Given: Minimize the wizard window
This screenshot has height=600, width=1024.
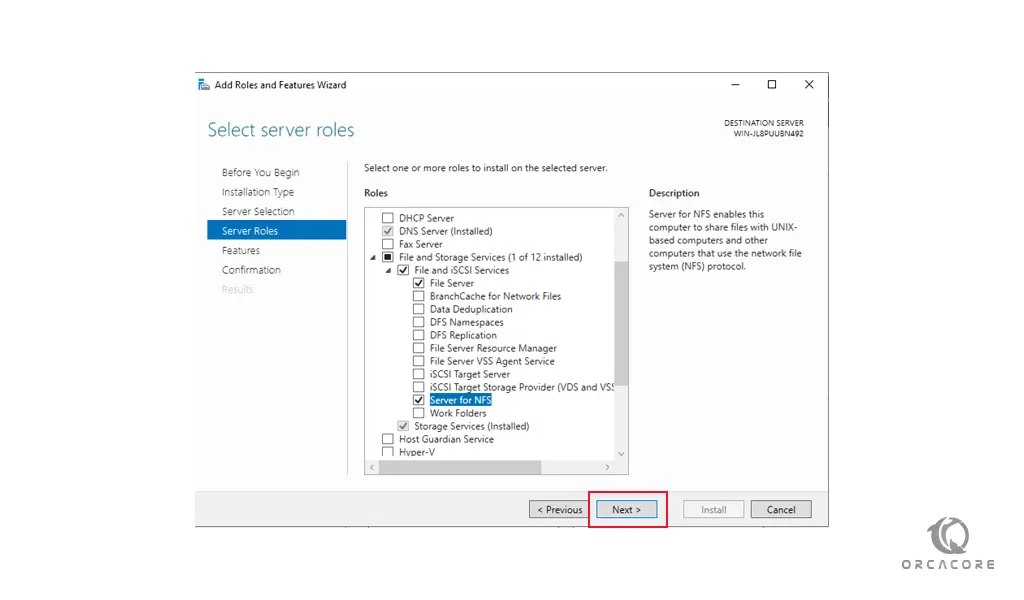Looking at the screenshot, I should coord(735,85).
